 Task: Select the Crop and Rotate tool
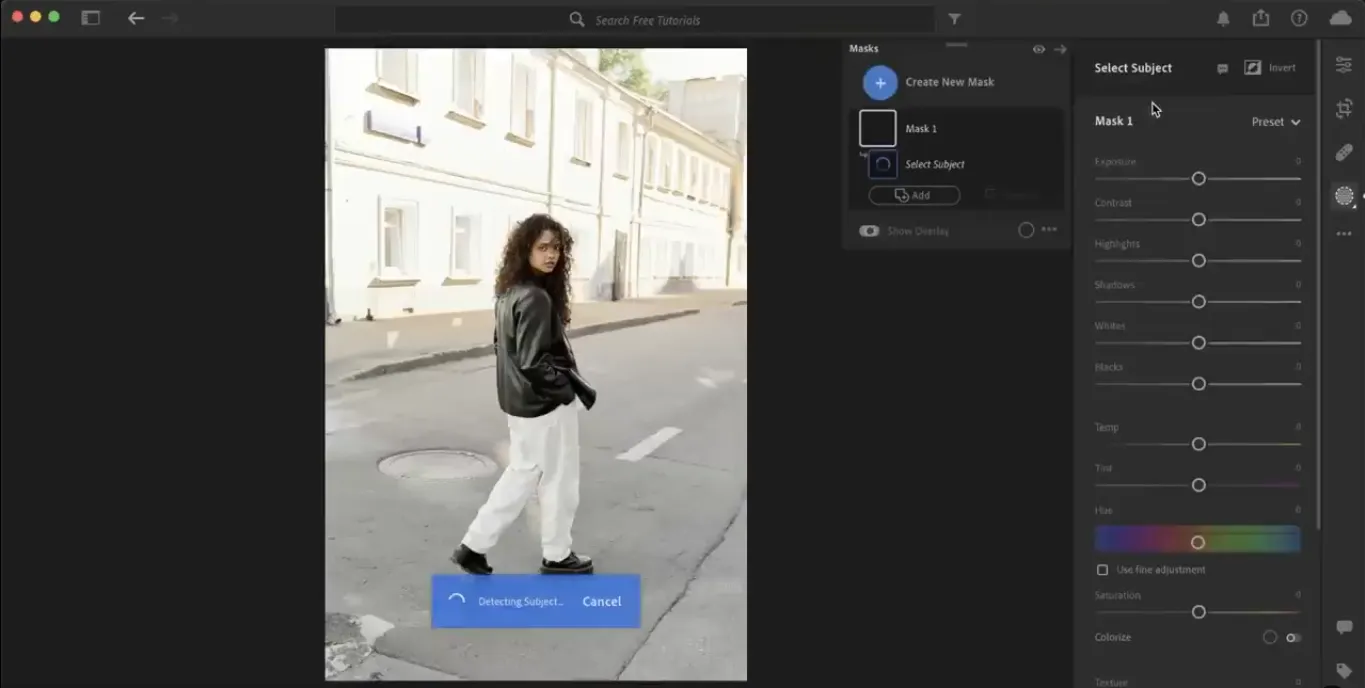pyautogui.click(x=1343, y=109)
